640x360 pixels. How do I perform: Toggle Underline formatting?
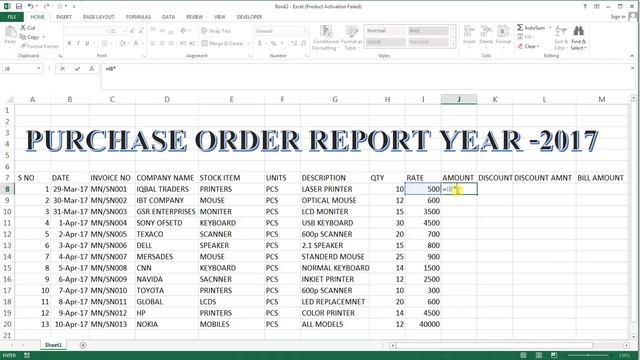[87, 43]
